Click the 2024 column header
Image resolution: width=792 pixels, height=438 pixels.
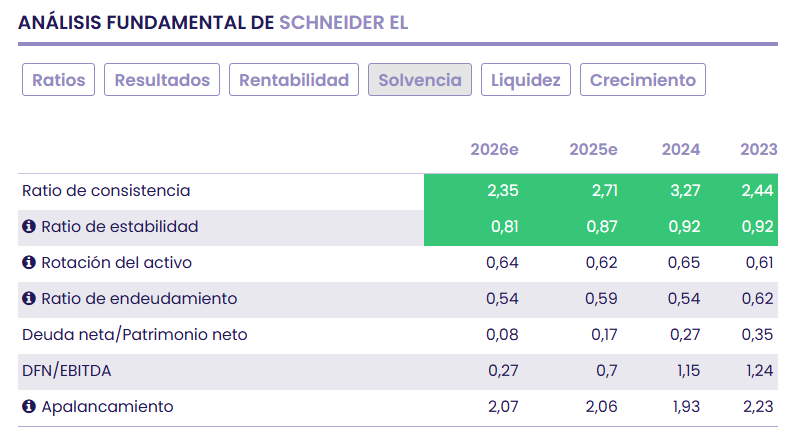pos(681,150)
